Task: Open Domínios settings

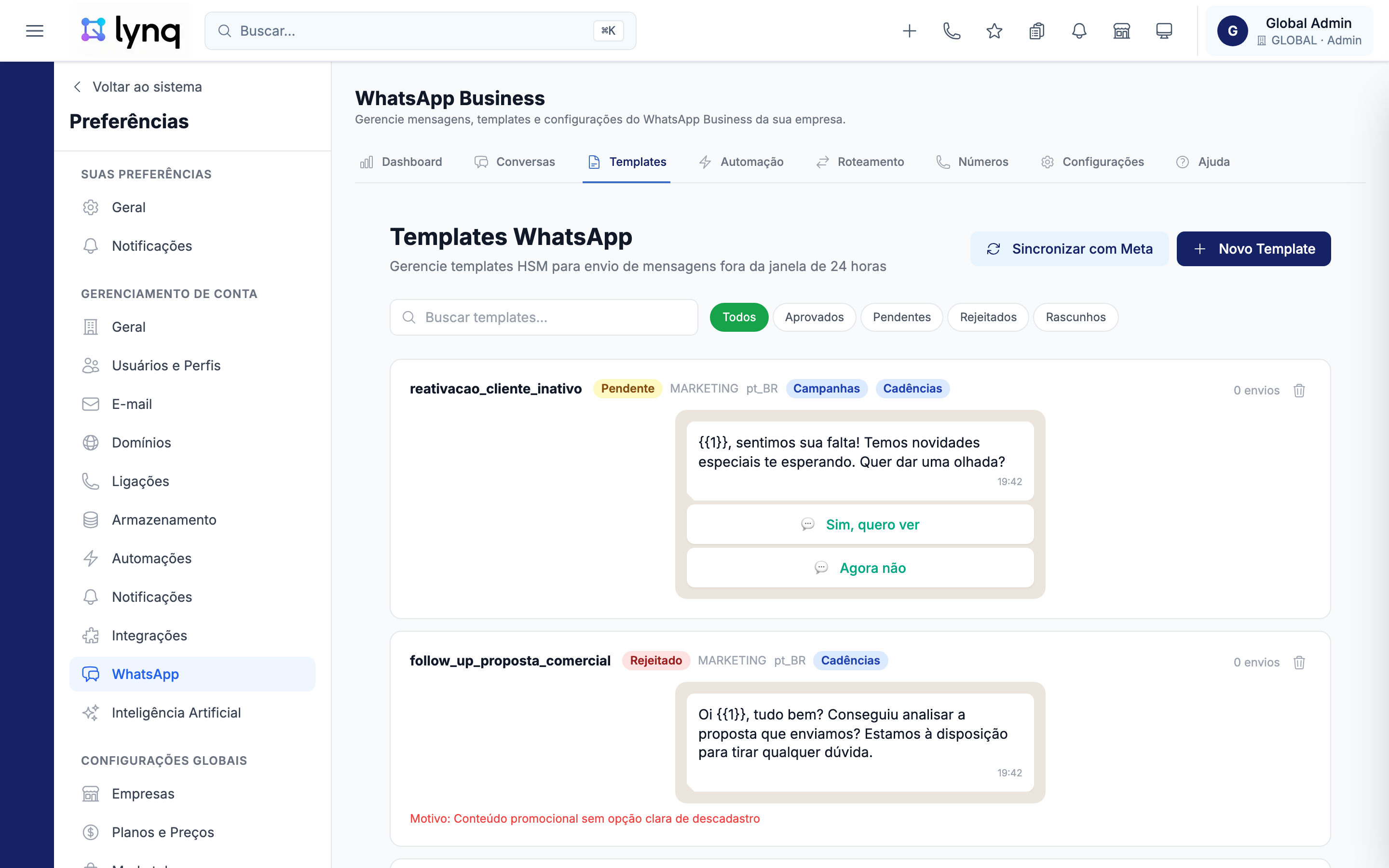Action: click(192, 443)
